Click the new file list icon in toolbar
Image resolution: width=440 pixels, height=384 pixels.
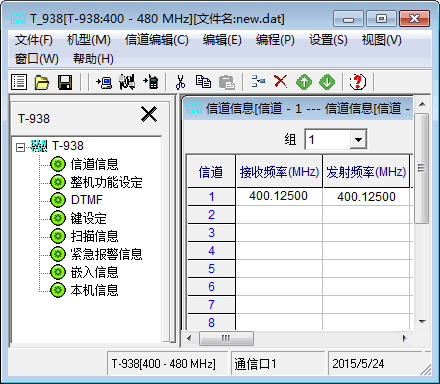pyautogui.click(x=19, y=82)
